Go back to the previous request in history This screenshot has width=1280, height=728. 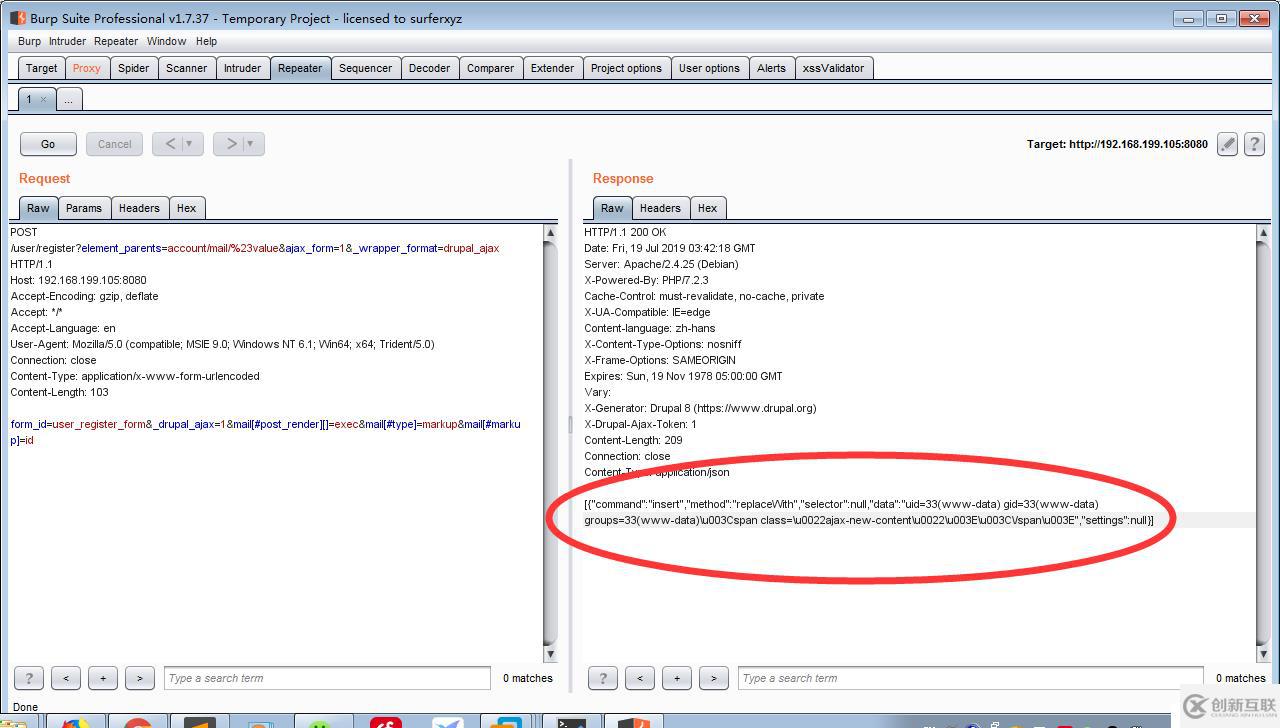[169, 144]
